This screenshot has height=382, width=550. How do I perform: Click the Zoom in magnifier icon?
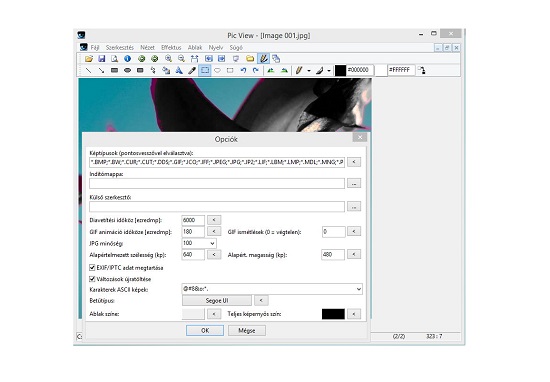click(168, 59)
